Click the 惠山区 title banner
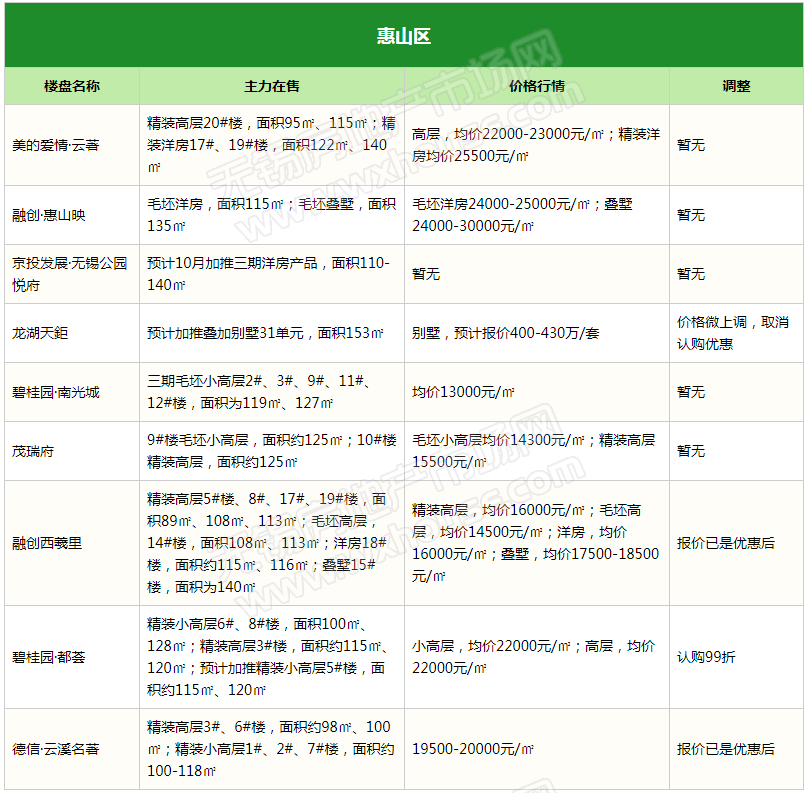 [403, 37]
